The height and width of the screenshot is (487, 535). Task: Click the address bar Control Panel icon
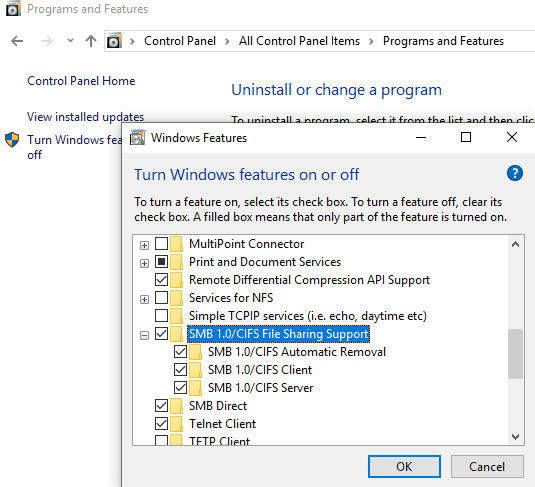pyautogui.click(x=114, y=41)
